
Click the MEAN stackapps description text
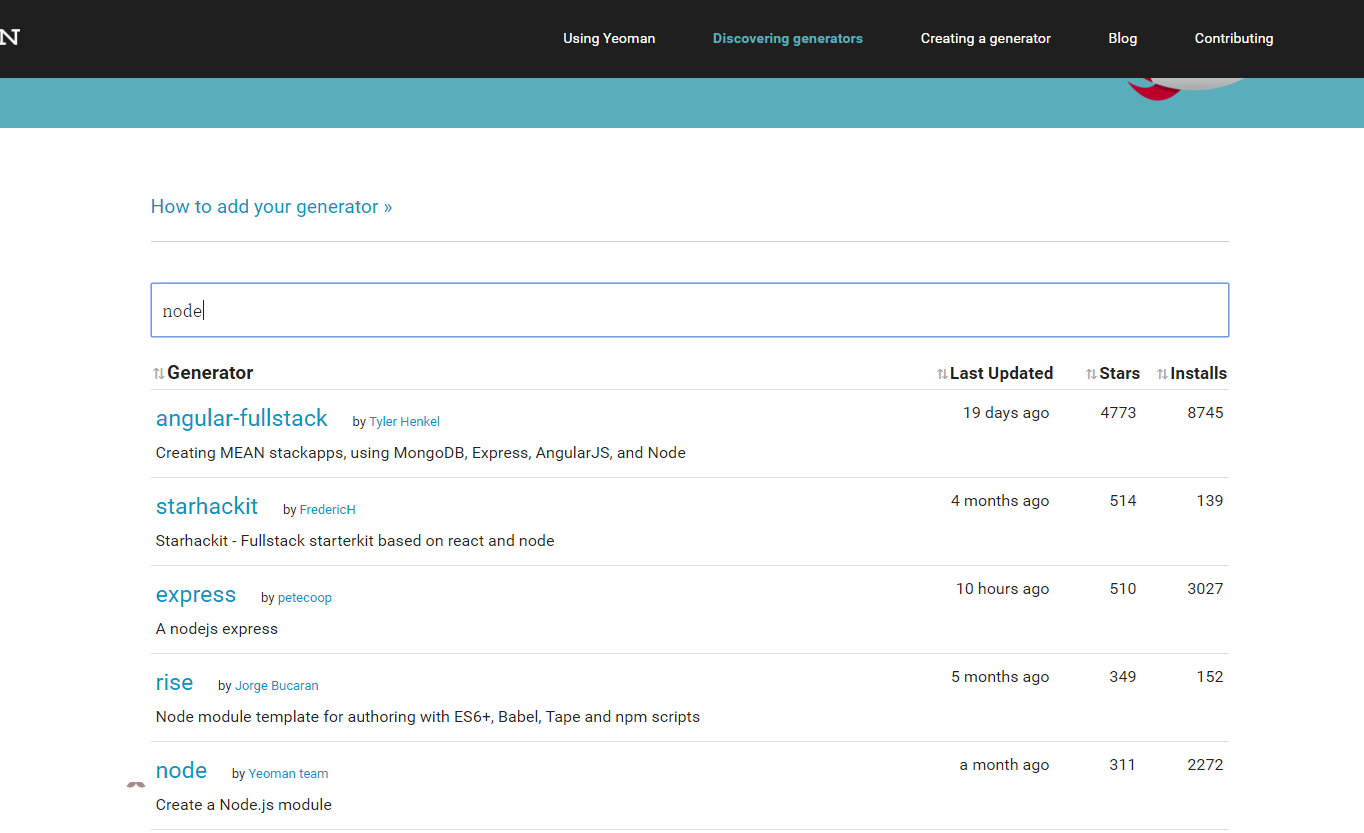(421, 453)
